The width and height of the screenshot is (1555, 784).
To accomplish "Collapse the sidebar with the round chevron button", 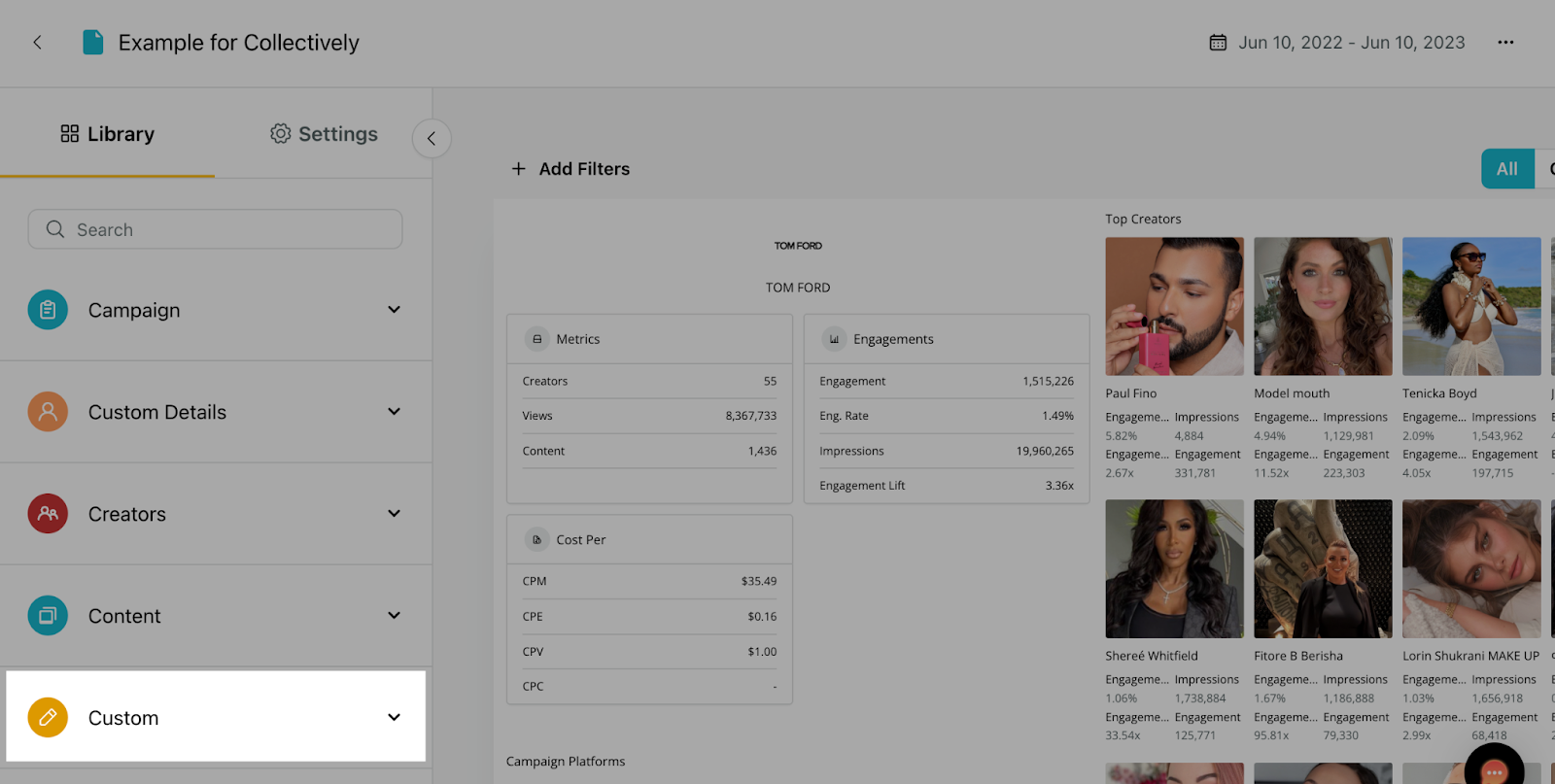I will coord(432,138).
